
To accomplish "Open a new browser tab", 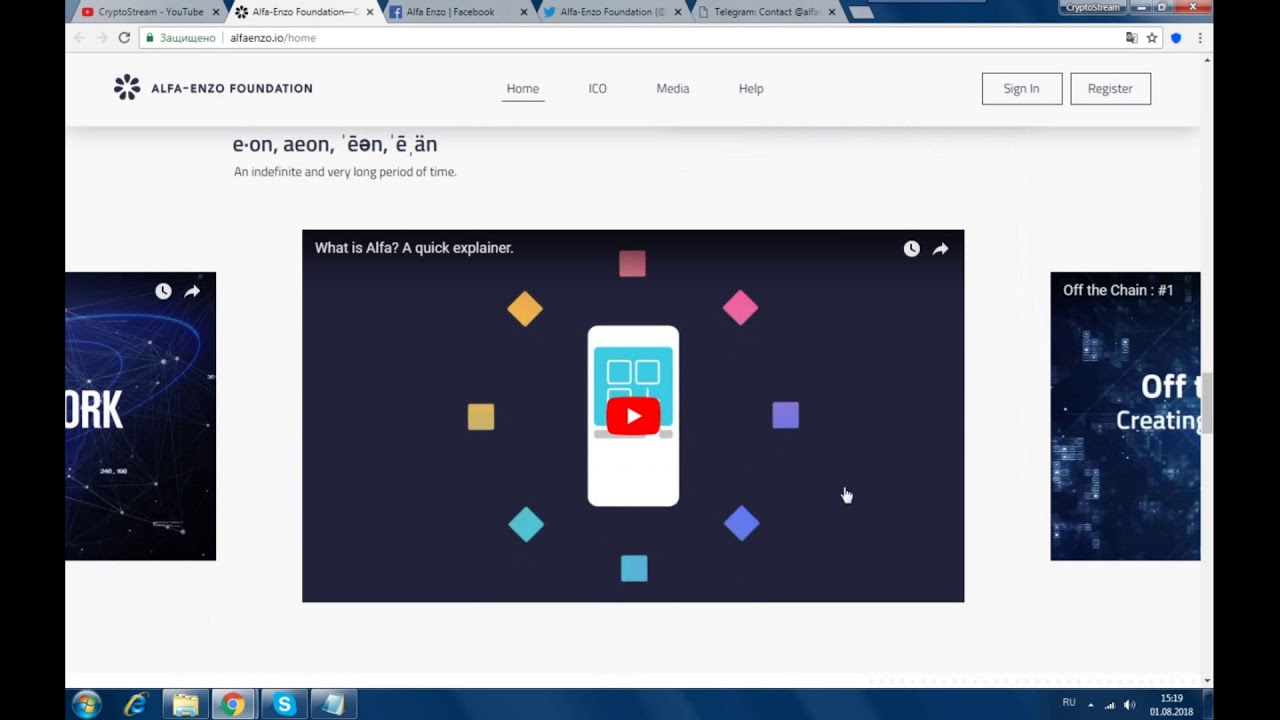I will click(x=860, y=13).
